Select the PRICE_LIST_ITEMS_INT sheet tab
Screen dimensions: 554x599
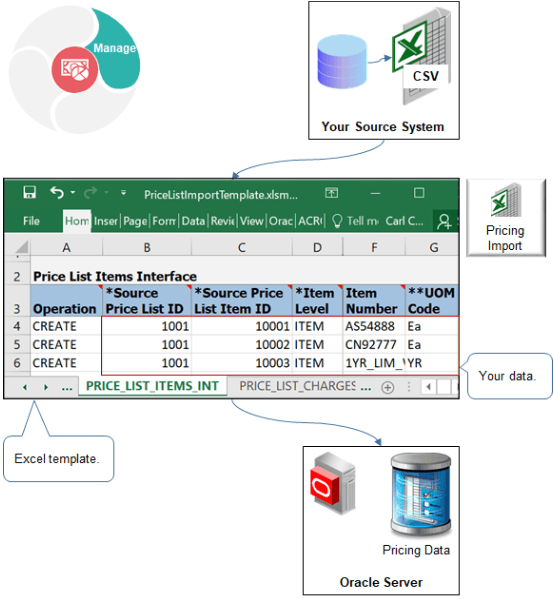152,386
